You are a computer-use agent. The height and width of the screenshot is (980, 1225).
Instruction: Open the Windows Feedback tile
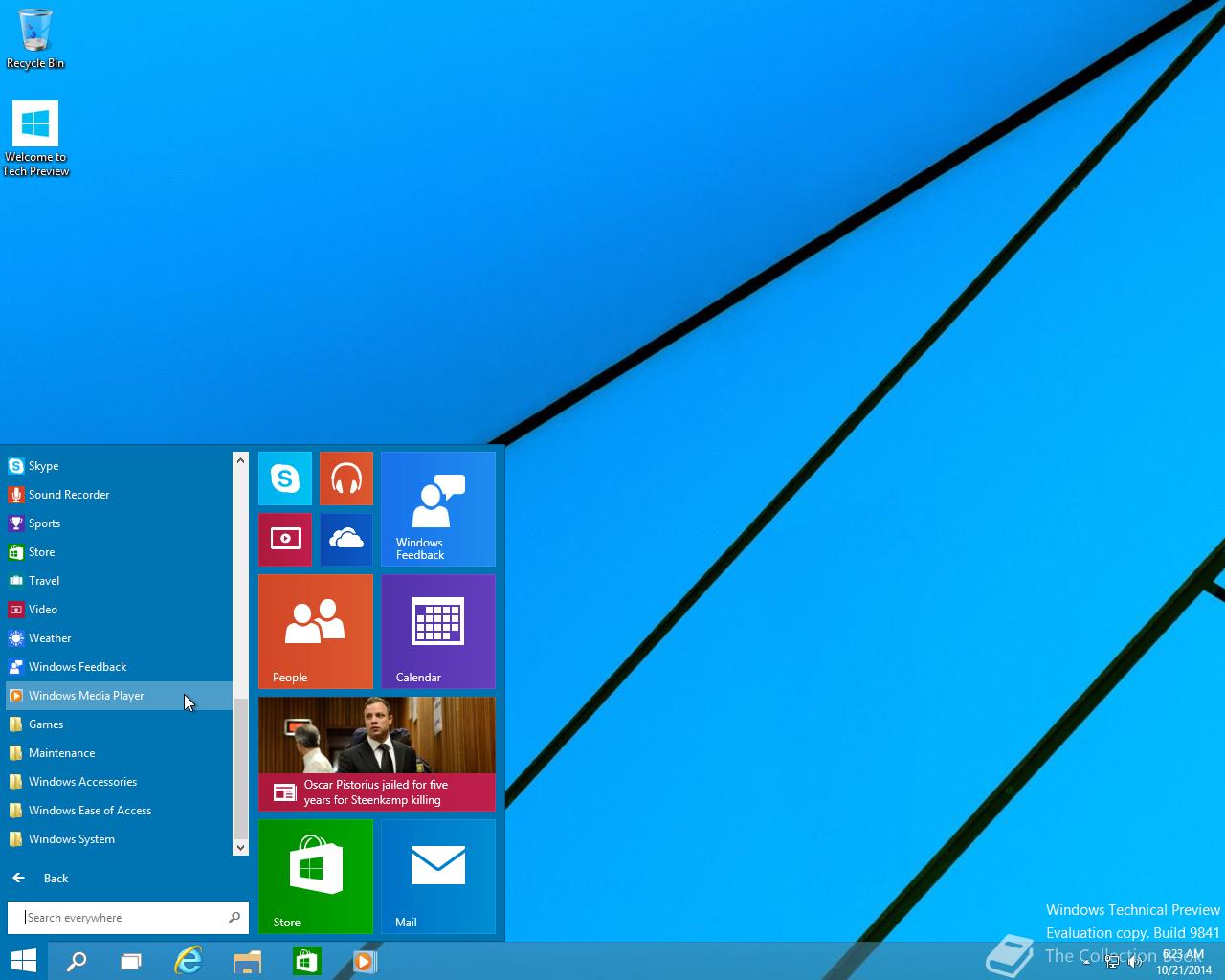[437, 508]
